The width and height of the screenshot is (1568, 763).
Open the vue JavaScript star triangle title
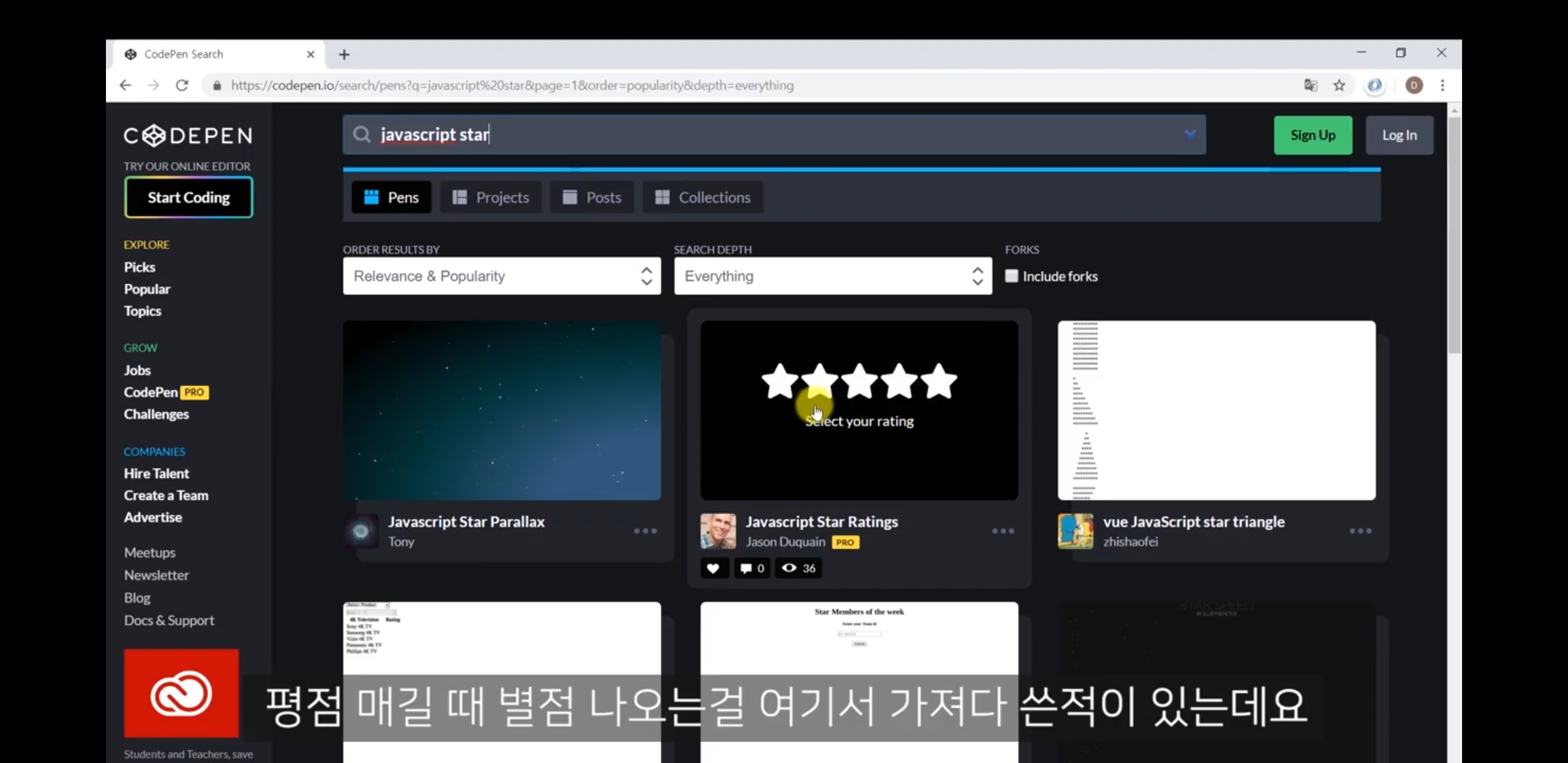1193,522
